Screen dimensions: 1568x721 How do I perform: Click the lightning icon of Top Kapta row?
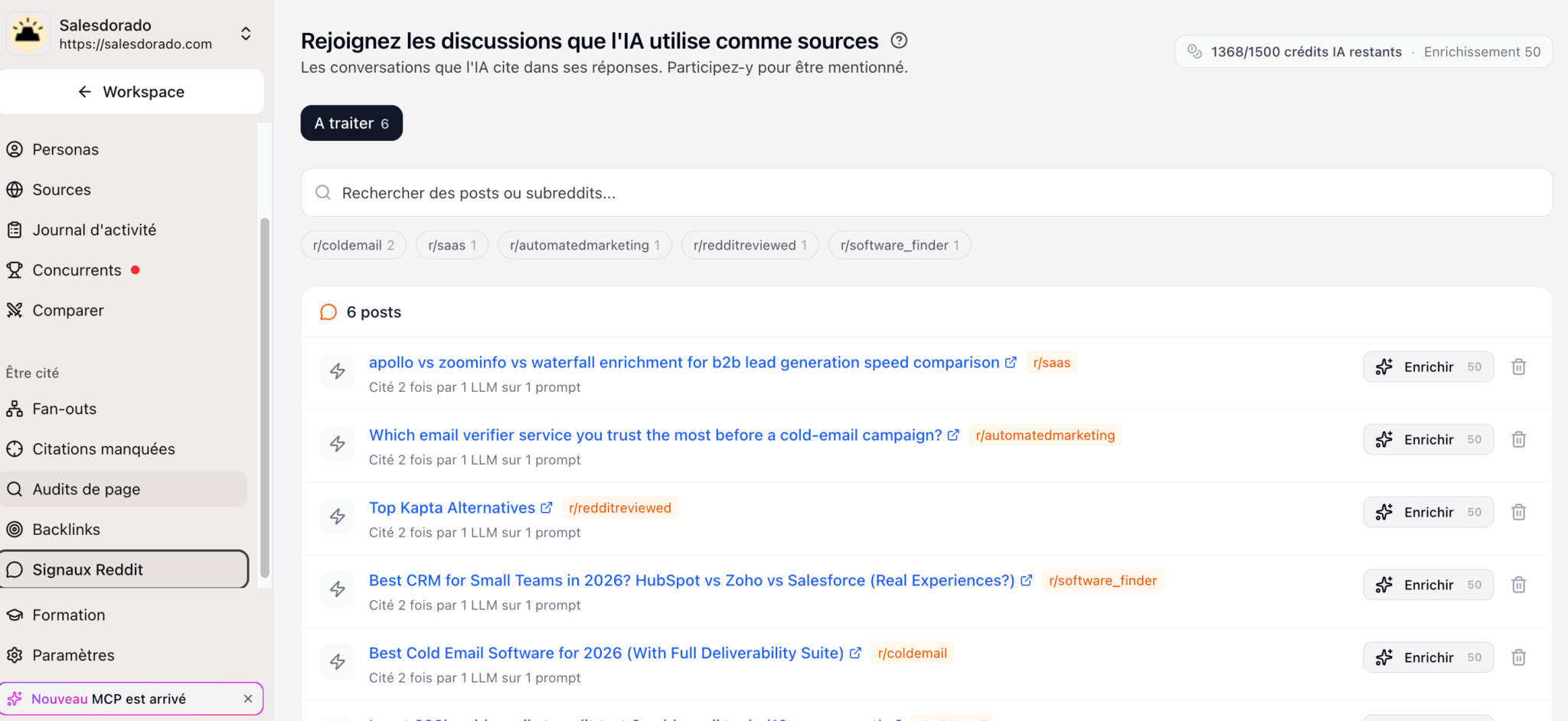pyautogui.click(x=338, y=517)
